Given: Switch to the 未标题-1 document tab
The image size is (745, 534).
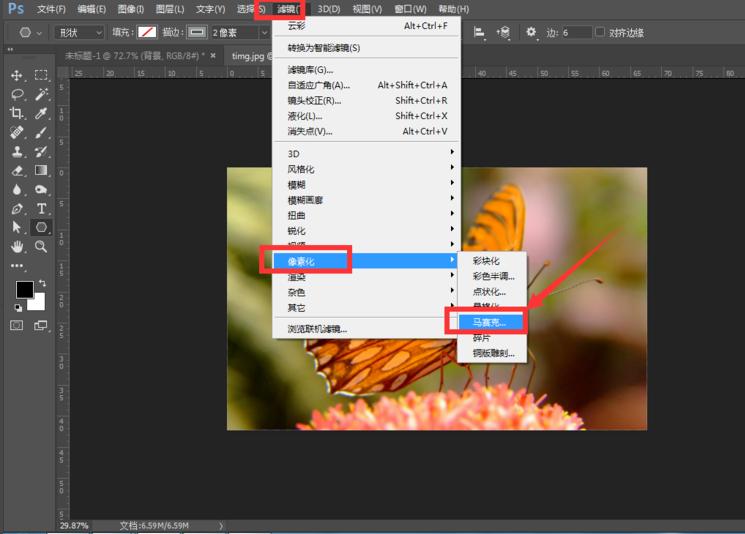Looking at the screenshot, I should [x=135, y=56].
